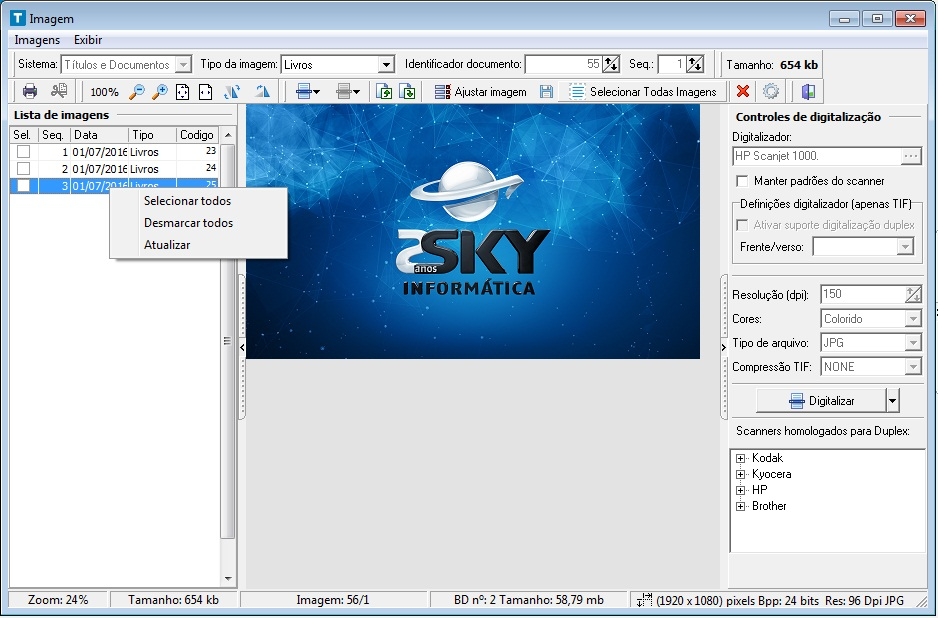Viewport: 938px width, 618px height.
Task: Open the blue scanner icon dropdown arrow
Action: [316, 92]
